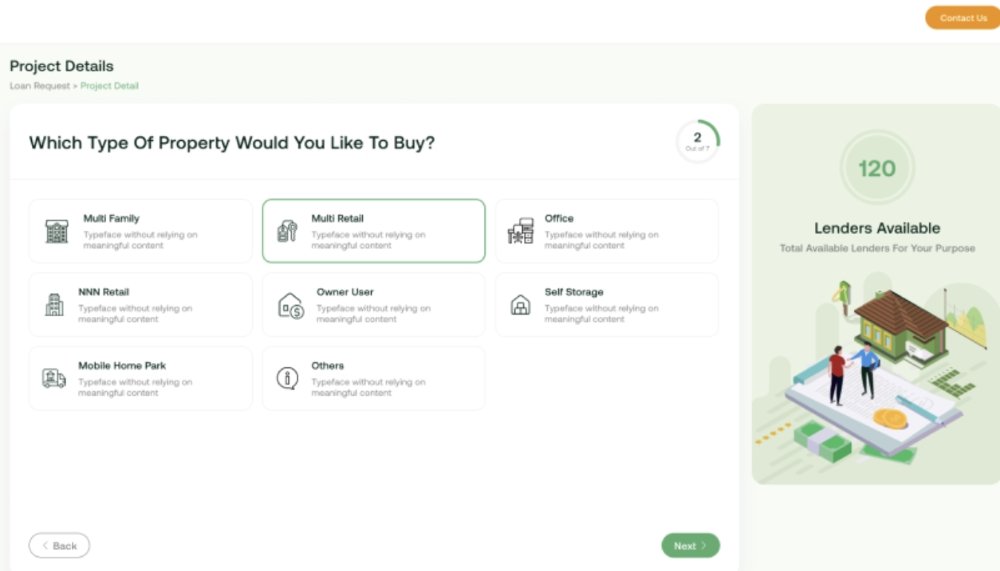
Task: Click the step 2 of 7 progress ring
Action: [698, 141]
